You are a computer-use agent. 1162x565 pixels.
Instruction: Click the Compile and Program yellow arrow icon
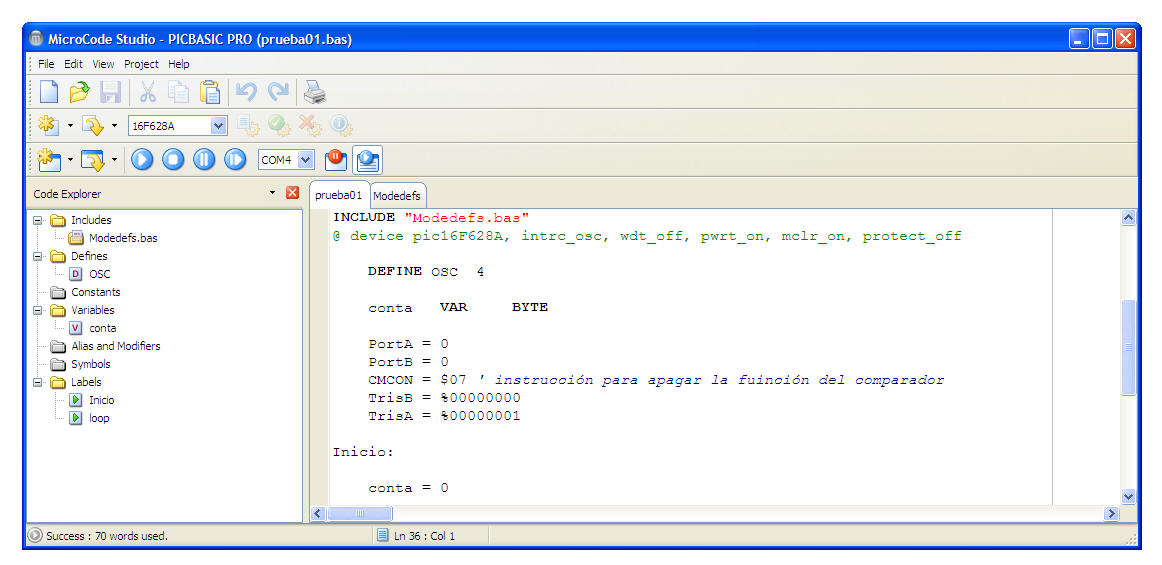pyautogui.click(x=93, y=126)
